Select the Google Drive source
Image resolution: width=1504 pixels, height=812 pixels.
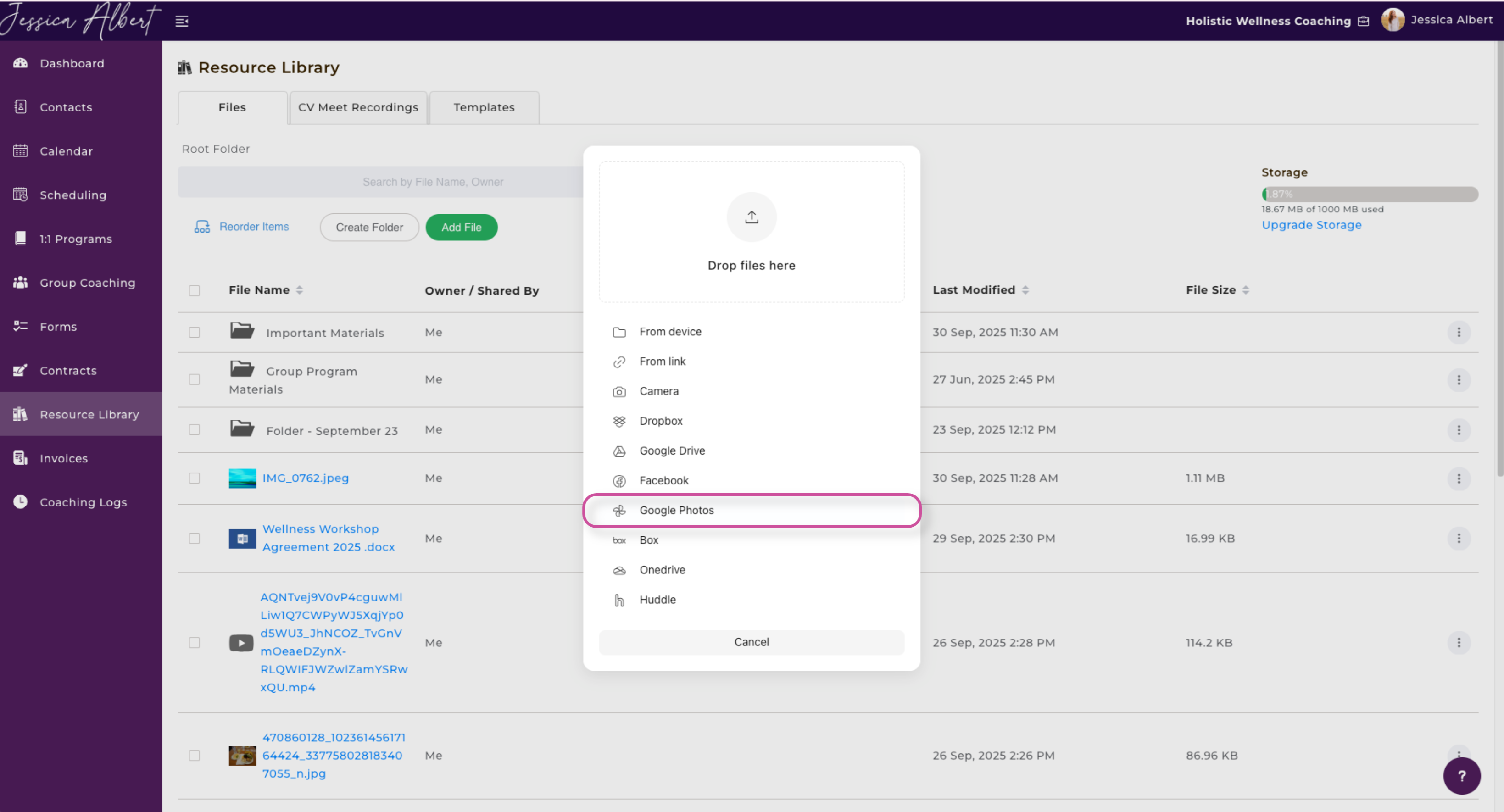671,450
